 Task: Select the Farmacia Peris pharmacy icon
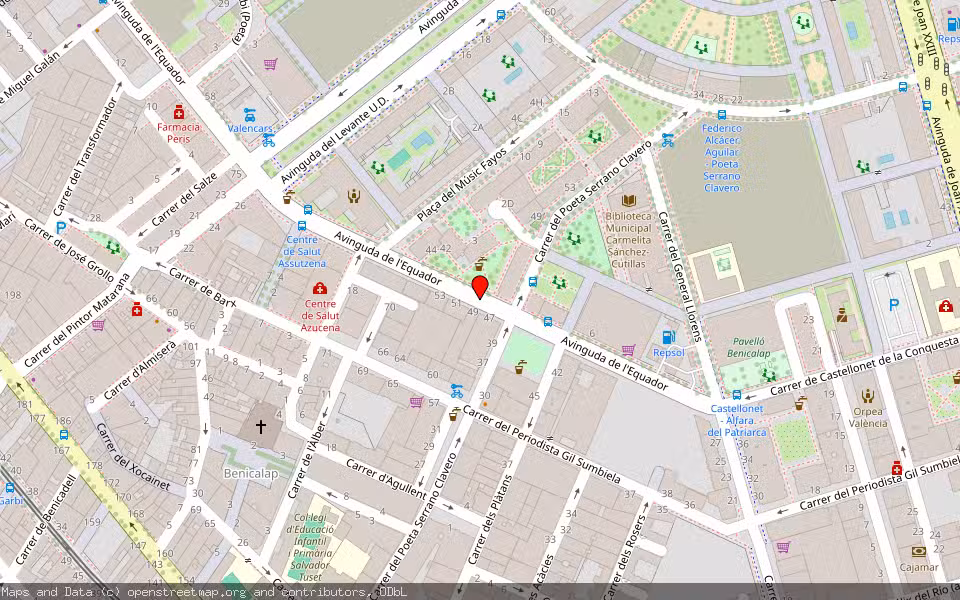click(179, 112)
